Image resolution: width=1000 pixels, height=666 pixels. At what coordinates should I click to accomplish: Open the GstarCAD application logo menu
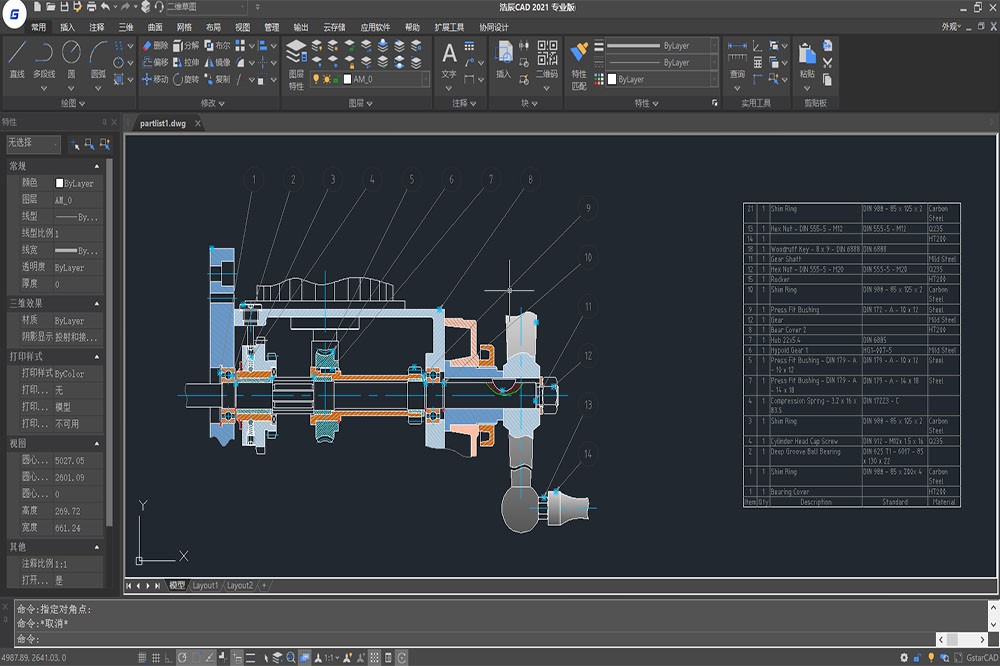coord(14,15)
